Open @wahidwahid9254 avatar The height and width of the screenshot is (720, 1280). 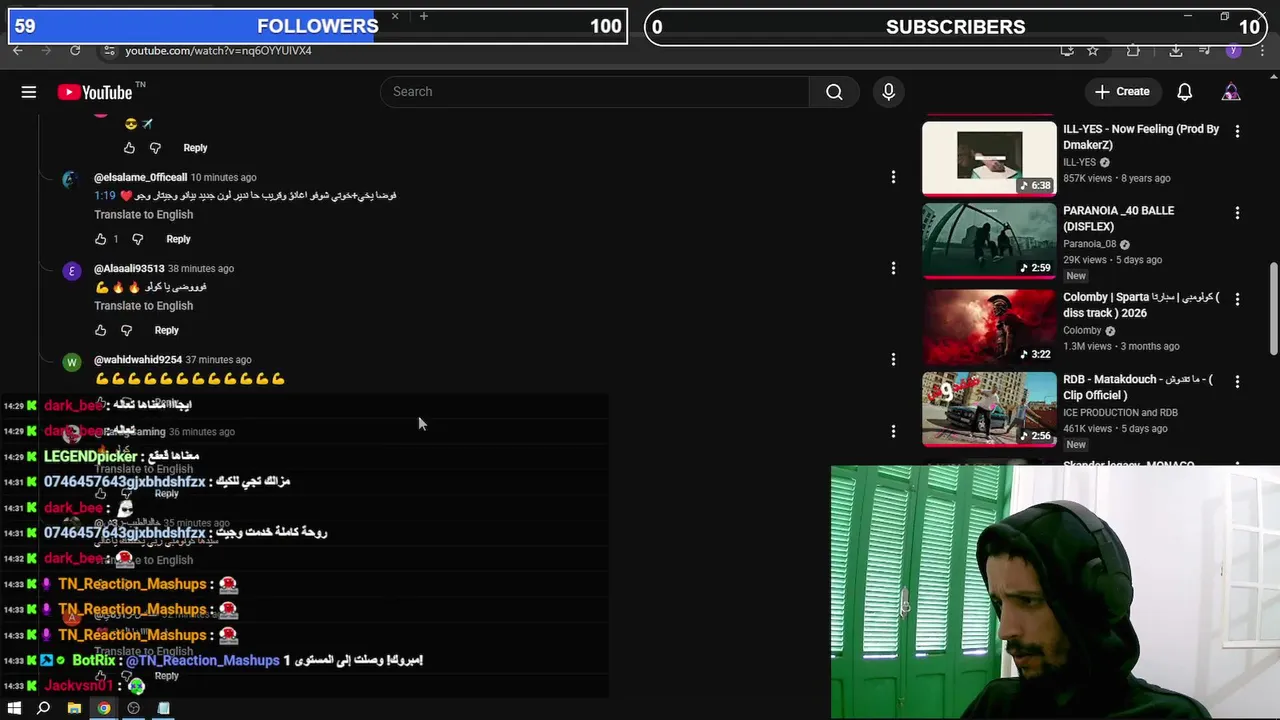click(x=71, y=362)
